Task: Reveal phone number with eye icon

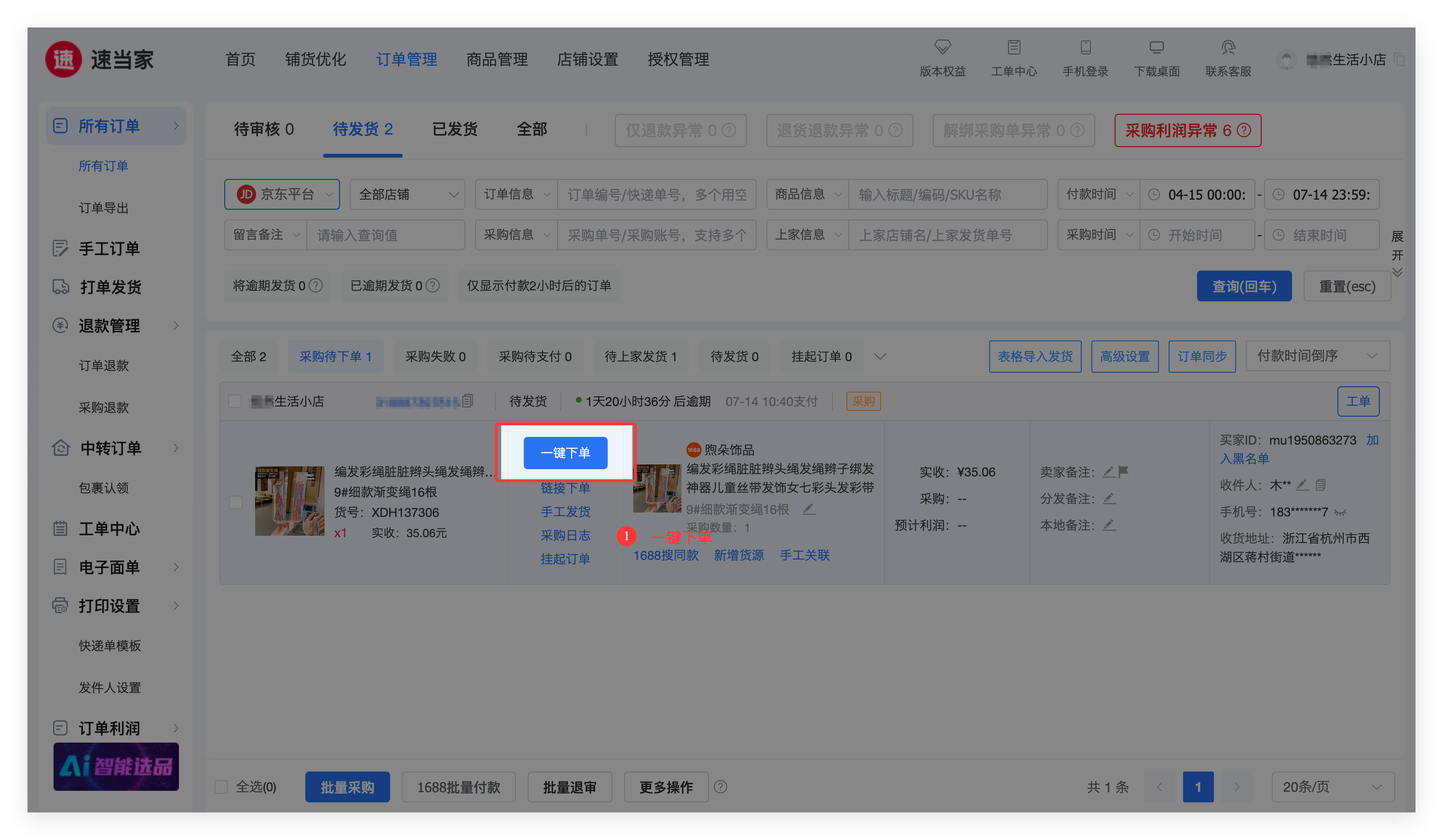Action: (x=1340, y=512)
